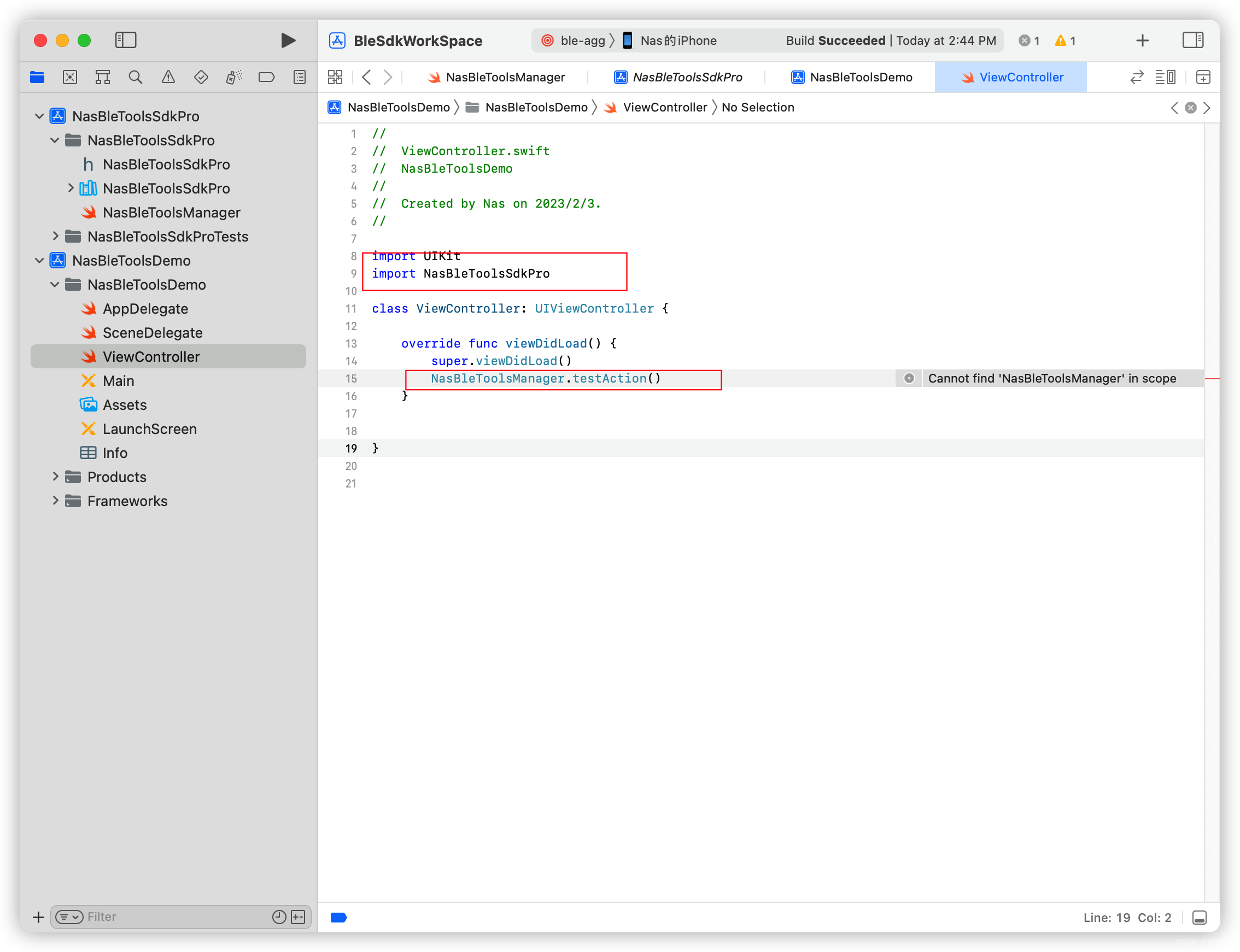Open the Issue navigator warning icon
Viewport: 1240px width, 952px height.
coord(168,77)
